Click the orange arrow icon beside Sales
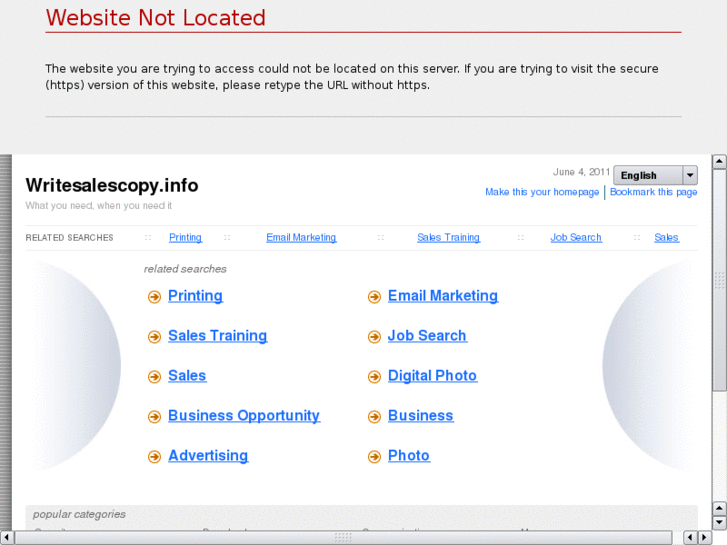This screenshot has width=727, height=545. (x=154, y=377)
